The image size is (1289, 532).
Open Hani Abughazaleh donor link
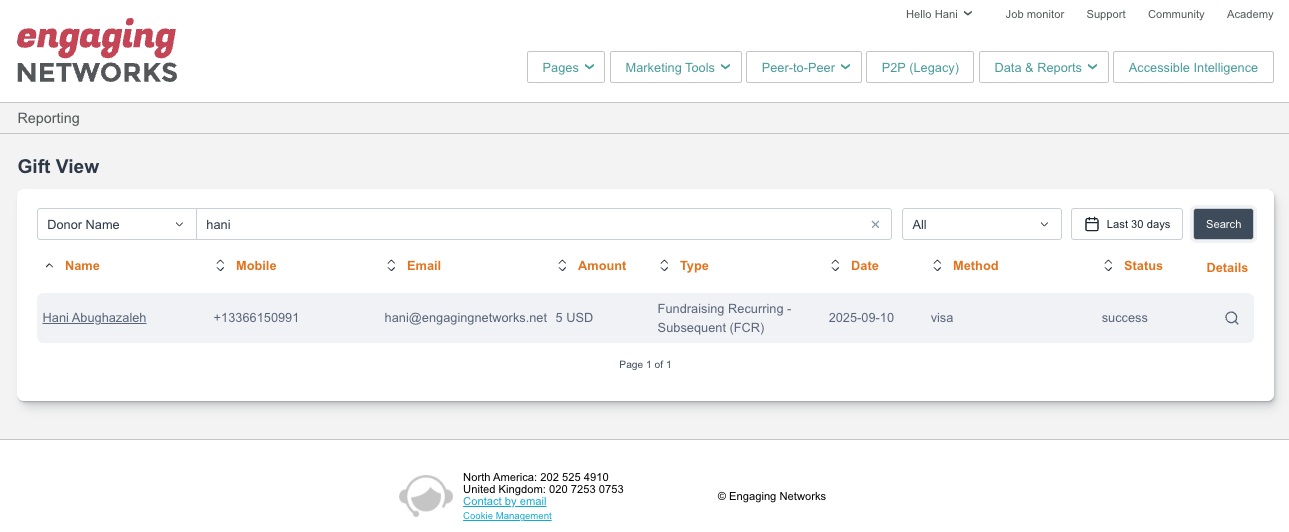click(94, 318)
